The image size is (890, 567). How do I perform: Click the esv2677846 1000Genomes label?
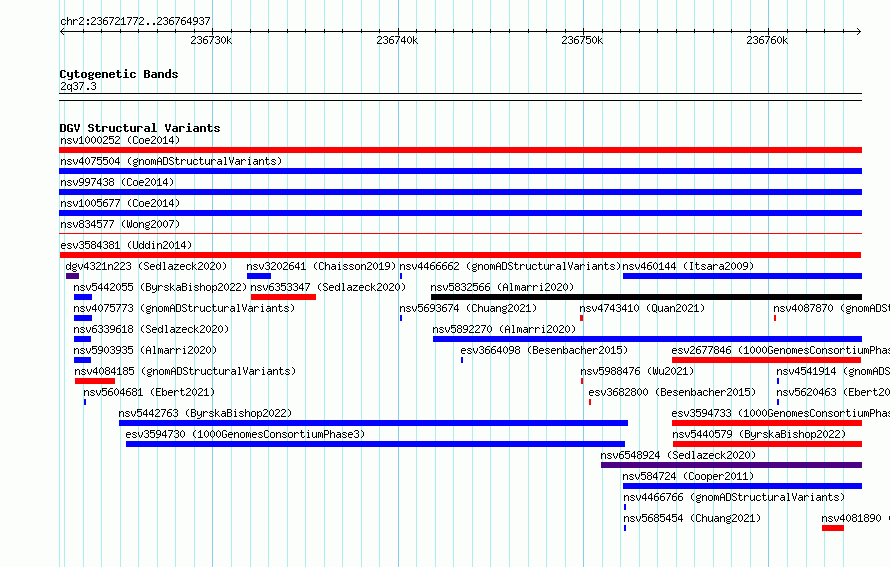[x=780, y=350]
